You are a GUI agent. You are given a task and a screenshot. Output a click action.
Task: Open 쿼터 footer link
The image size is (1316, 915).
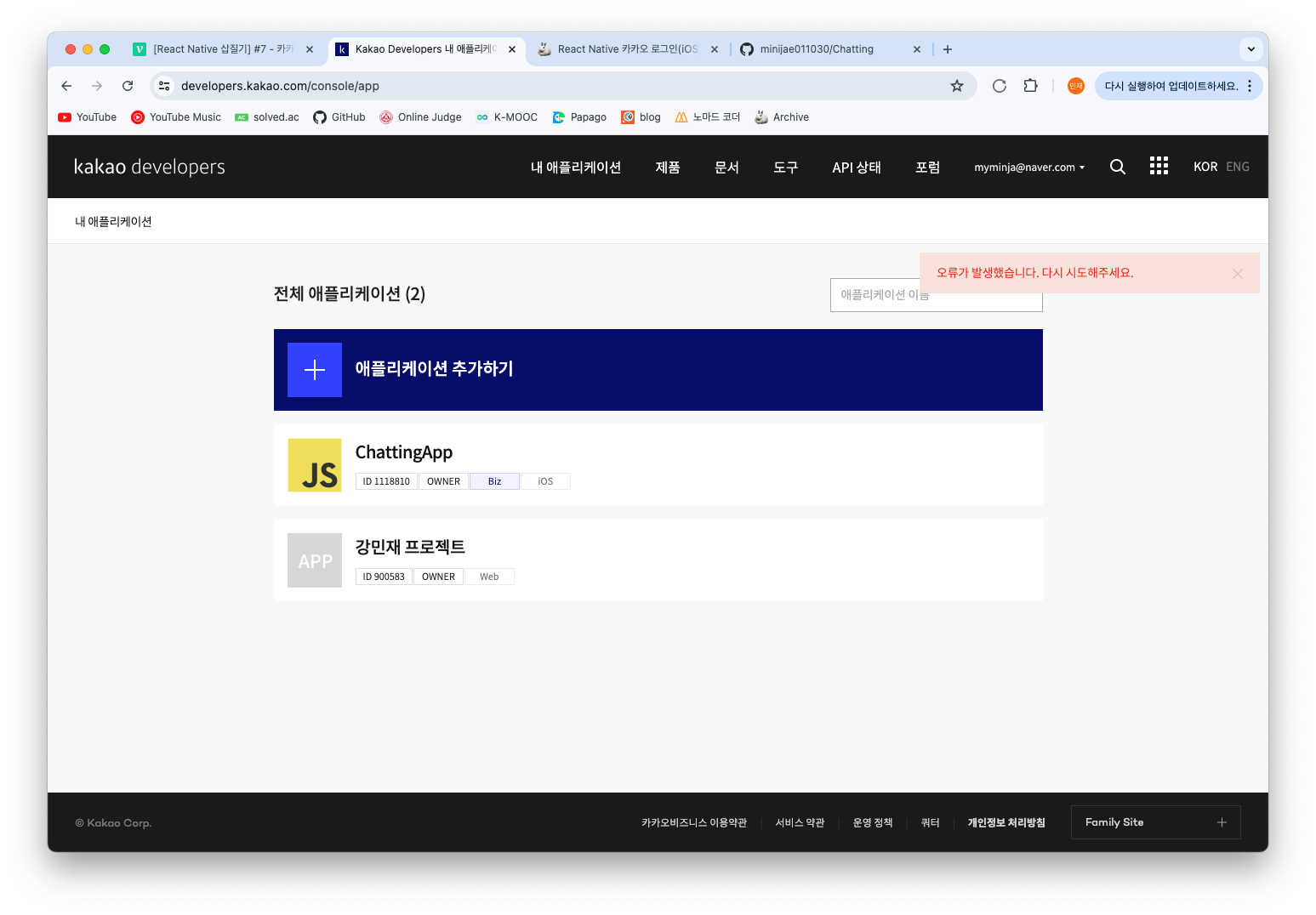click(931, 822)
